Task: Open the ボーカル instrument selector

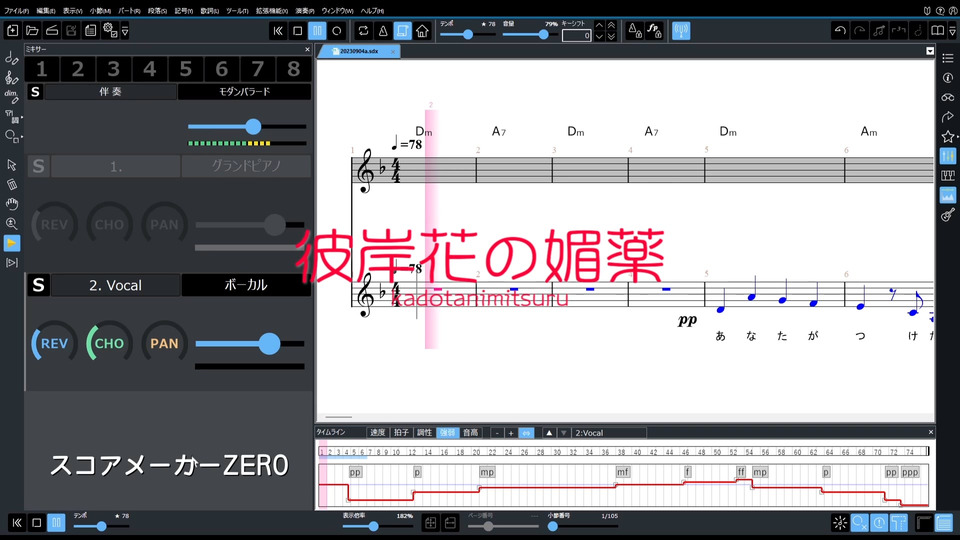Action: (x=246, y=285)
